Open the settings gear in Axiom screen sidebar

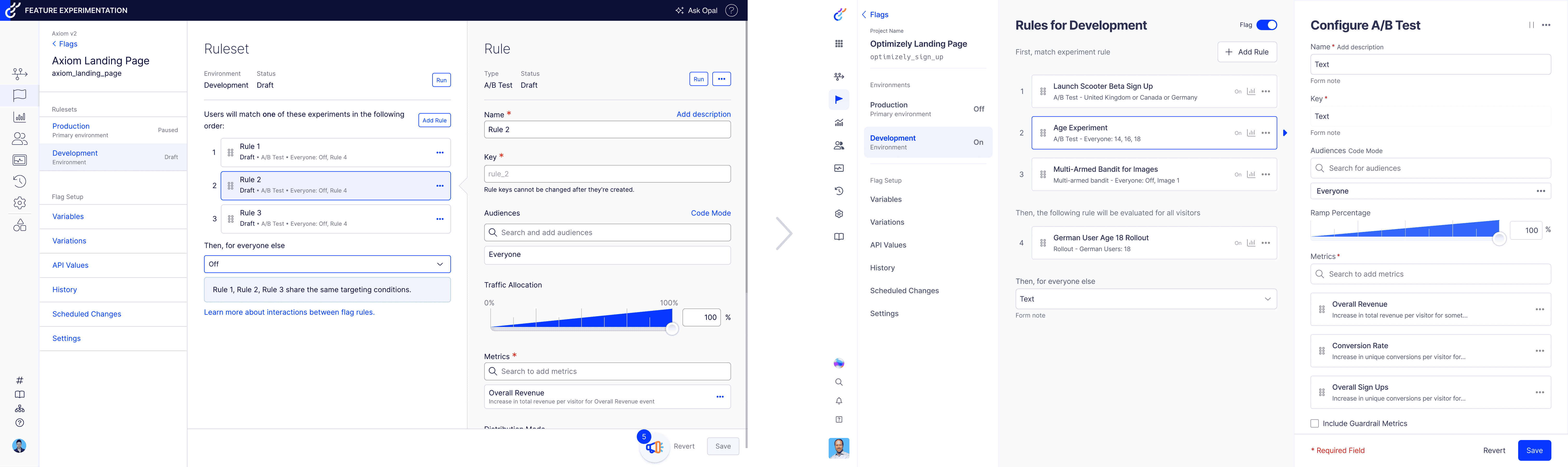coord(19,203)
